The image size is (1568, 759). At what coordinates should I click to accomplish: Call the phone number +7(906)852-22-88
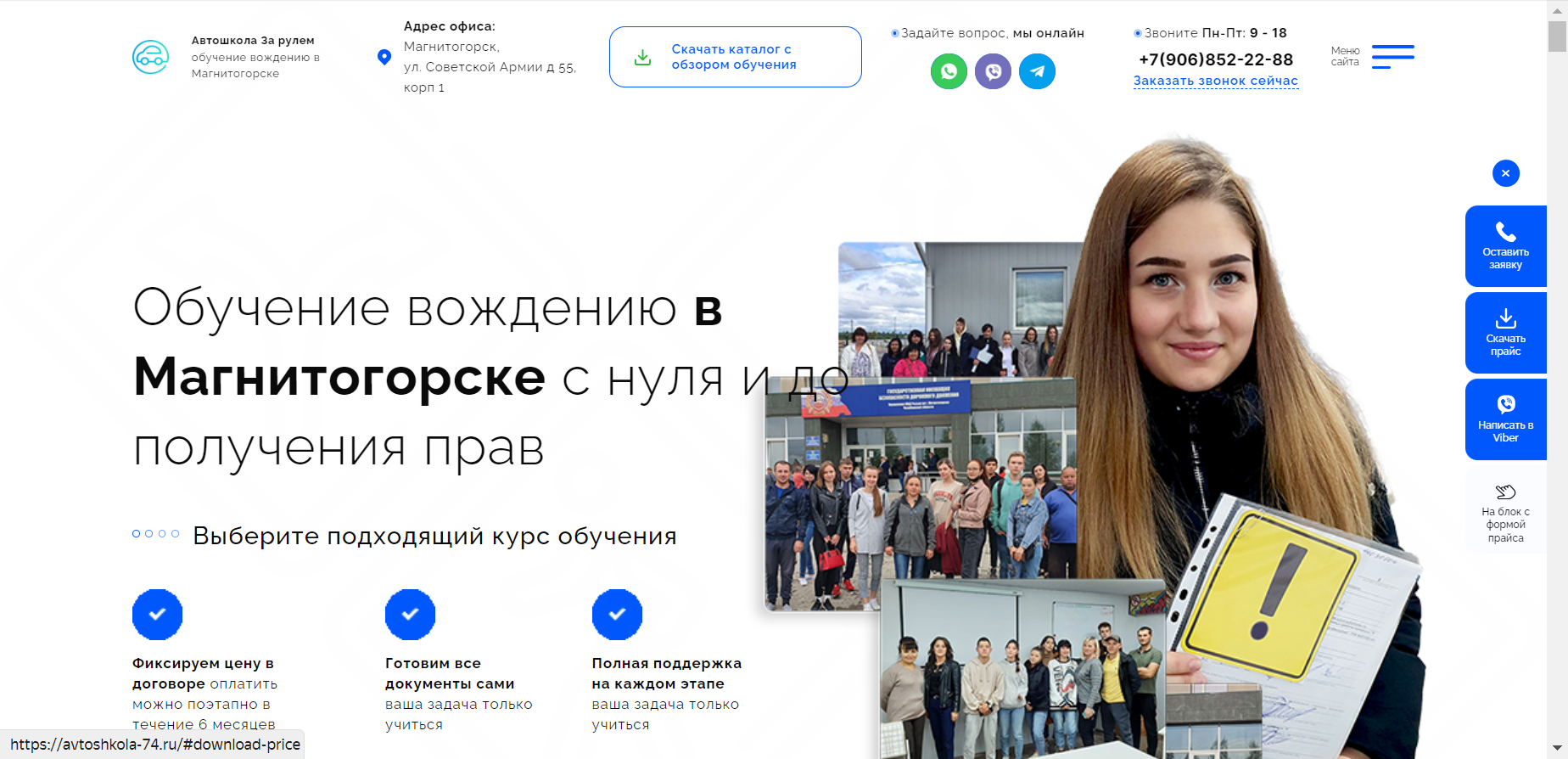click(1215, 59)
